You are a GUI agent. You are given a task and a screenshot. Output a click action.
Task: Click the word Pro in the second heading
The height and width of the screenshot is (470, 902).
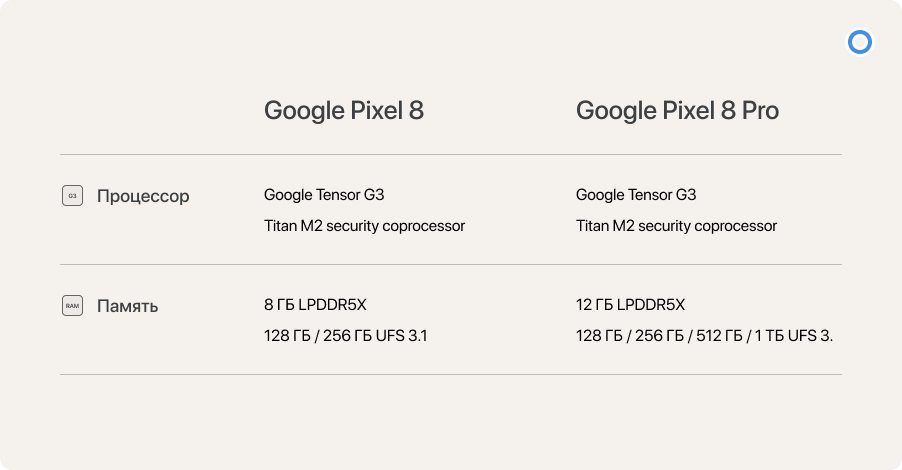click(x=760, y=110)
